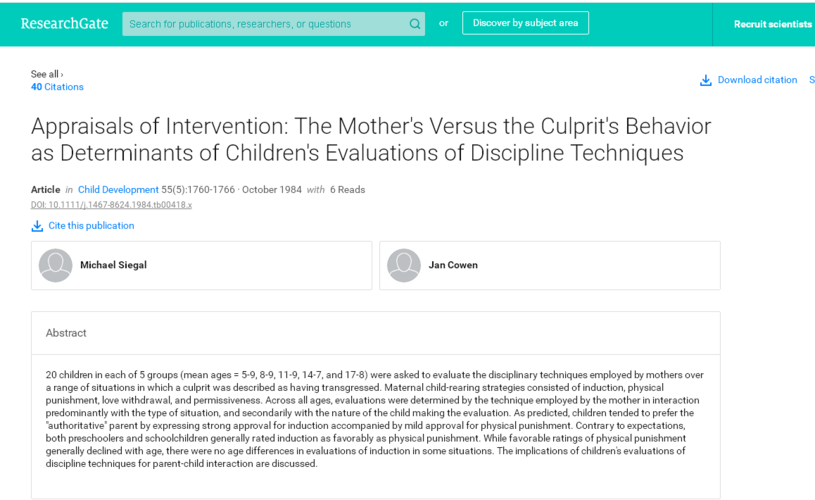Click the search magnifier icon
The height and width of the screenshot is (500, 815).
[x=414, y=24]
